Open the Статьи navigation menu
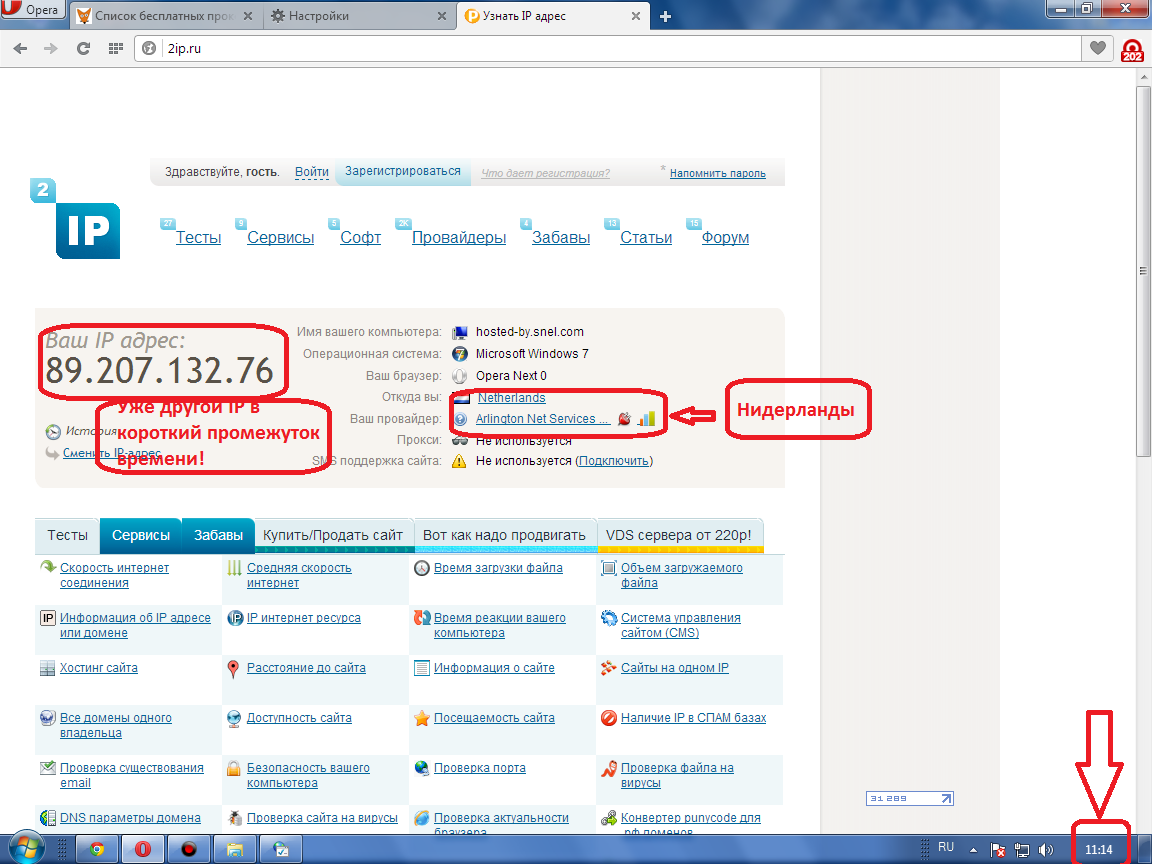Viewport: 1152px width, 864px height. point(646,237)
